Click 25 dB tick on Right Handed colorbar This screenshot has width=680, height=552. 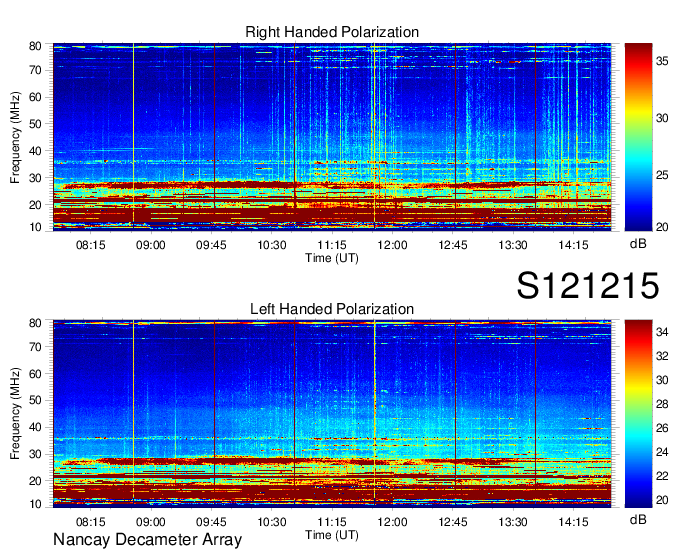pyautogui.click(x=662, y=175)
